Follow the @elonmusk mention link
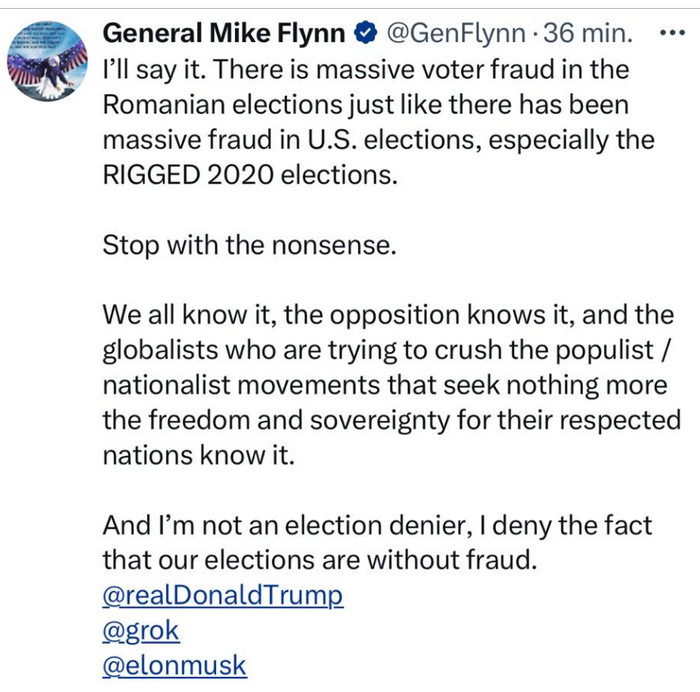Viewport: 700px width, 692px height. [175, 665]
